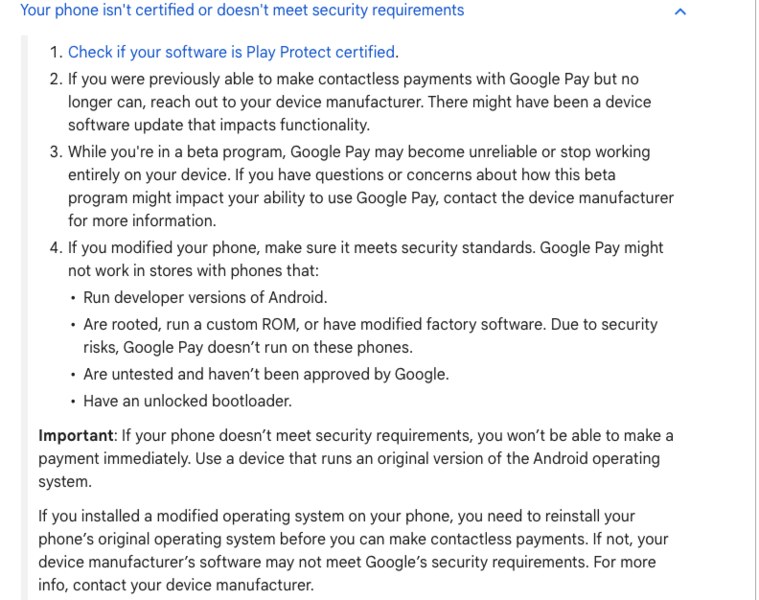Click 'risks, Google Pay doesn't run' line
Screen dimensions: 759x600
click(248, 347)
